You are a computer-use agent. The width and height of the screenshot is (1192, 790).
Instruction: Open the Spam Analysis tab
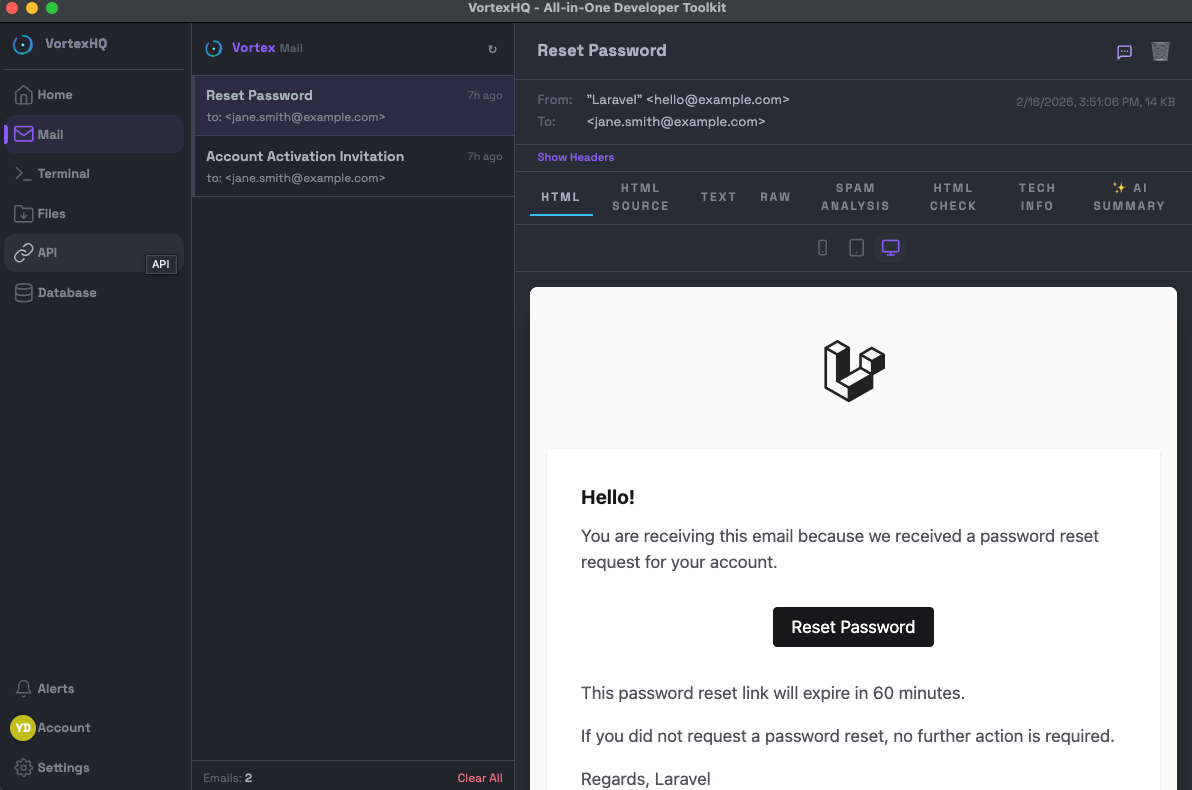(x=855, y=197)
